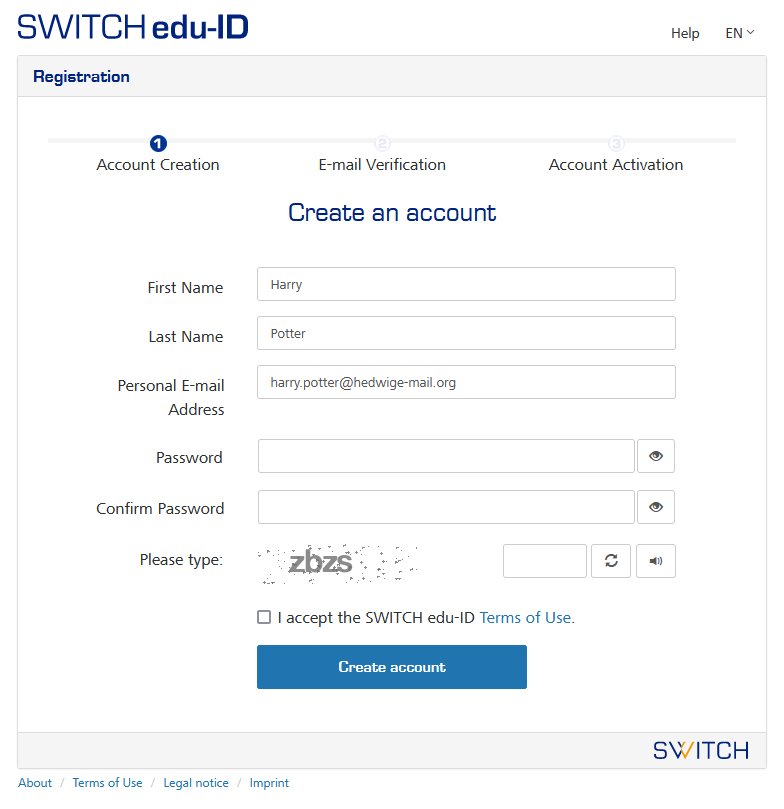Click the SWITCH edu-ID logo
Screen dimensions: 784x809
133,27
